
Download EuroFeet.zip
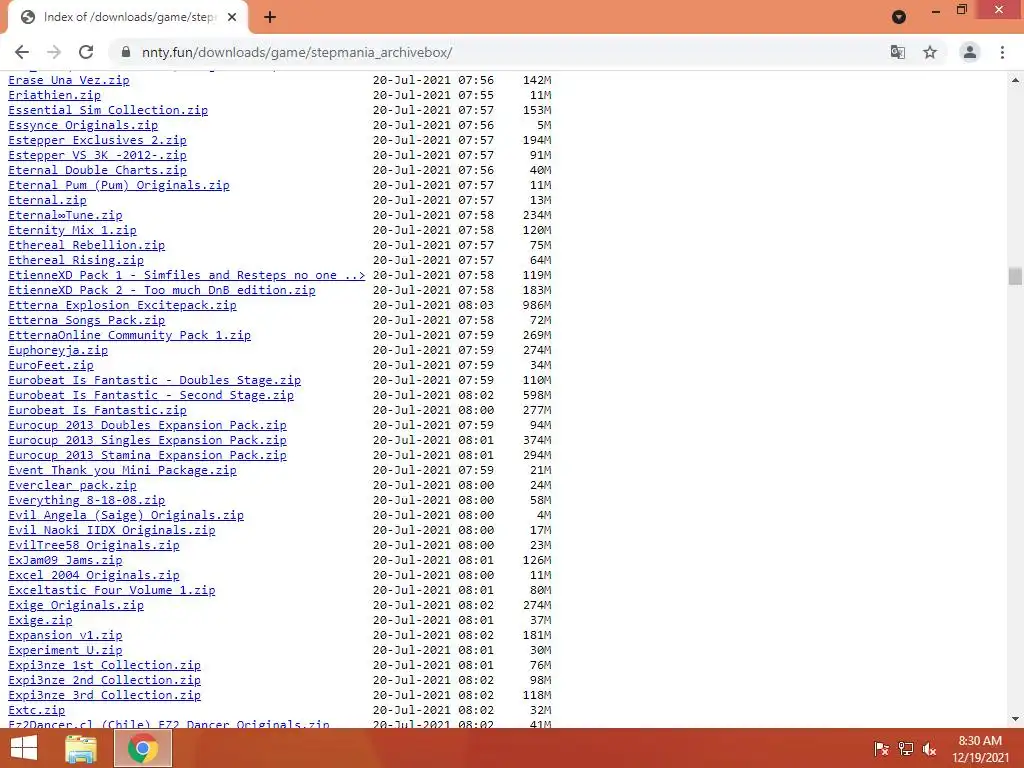pos(51,365)
